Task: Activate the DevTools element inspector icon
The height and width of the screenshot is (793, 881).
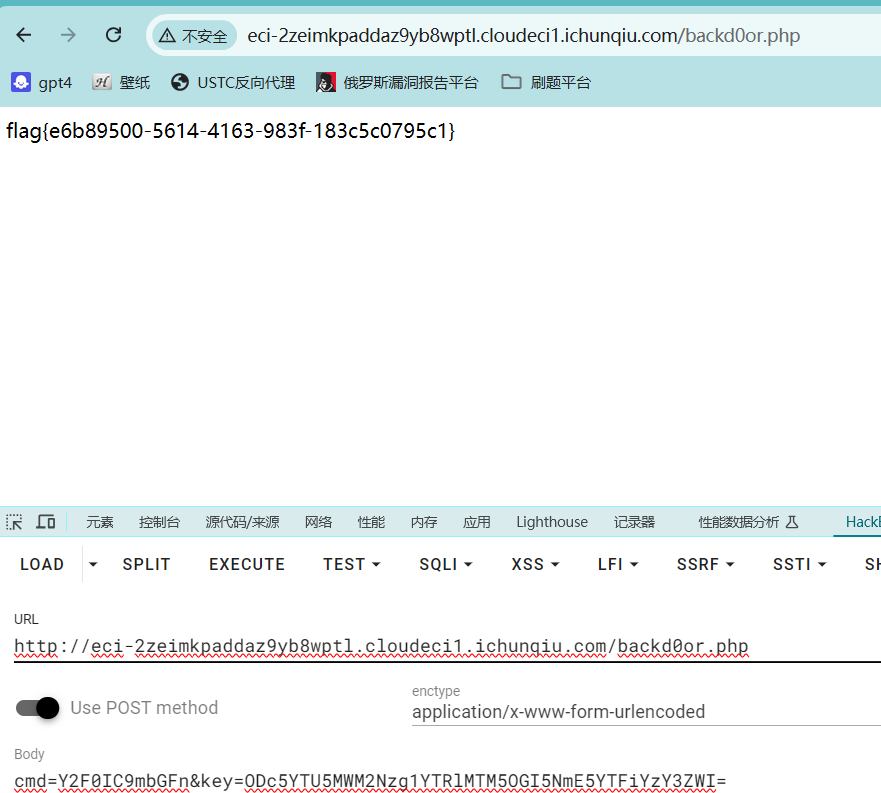Action: pos(14,522)
